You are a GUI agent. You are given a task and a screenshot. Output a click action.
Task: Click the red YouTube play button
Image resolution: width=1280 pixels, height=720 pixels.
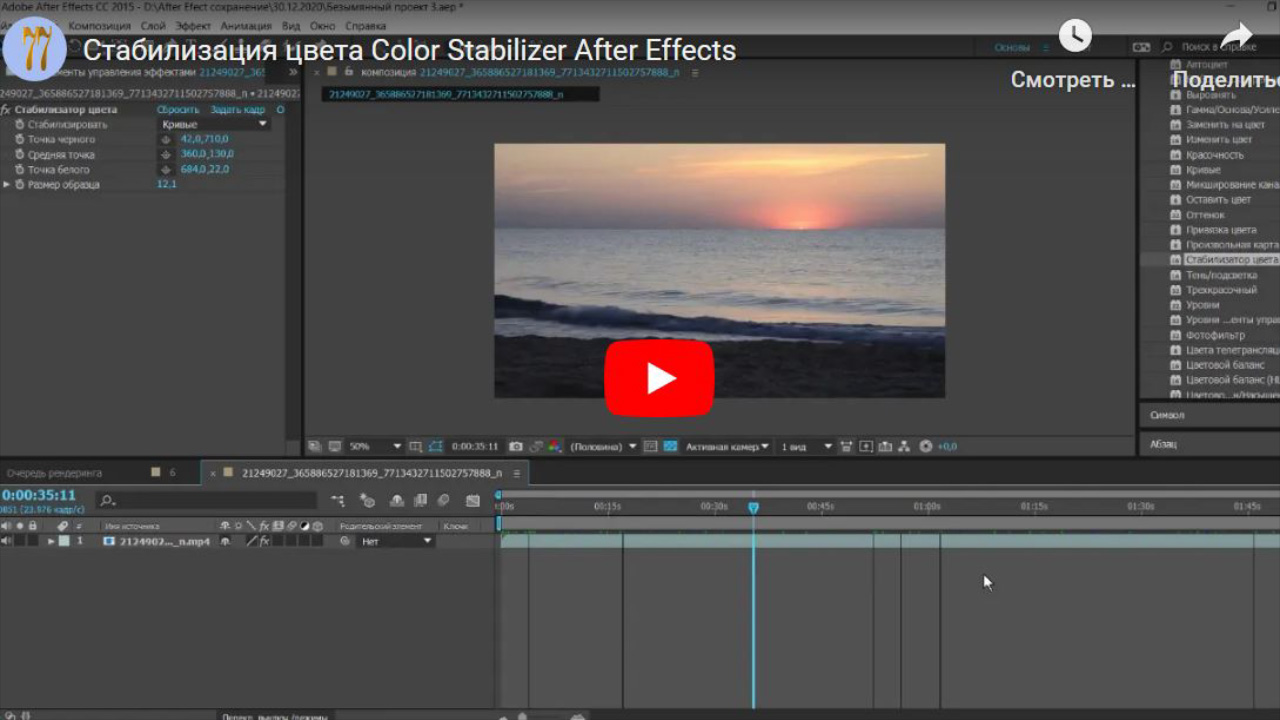click(x=659, y=377)
